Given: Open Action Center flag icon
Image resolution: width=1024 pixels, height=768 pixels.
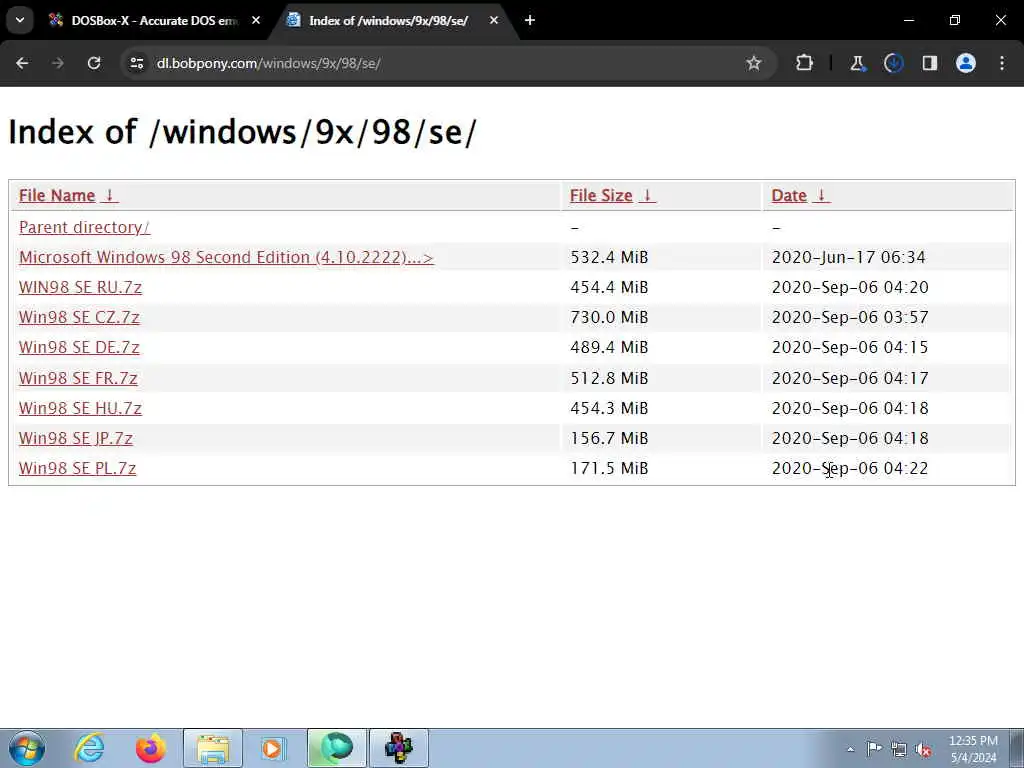Looking at the screenshot, I should [874, 749].
